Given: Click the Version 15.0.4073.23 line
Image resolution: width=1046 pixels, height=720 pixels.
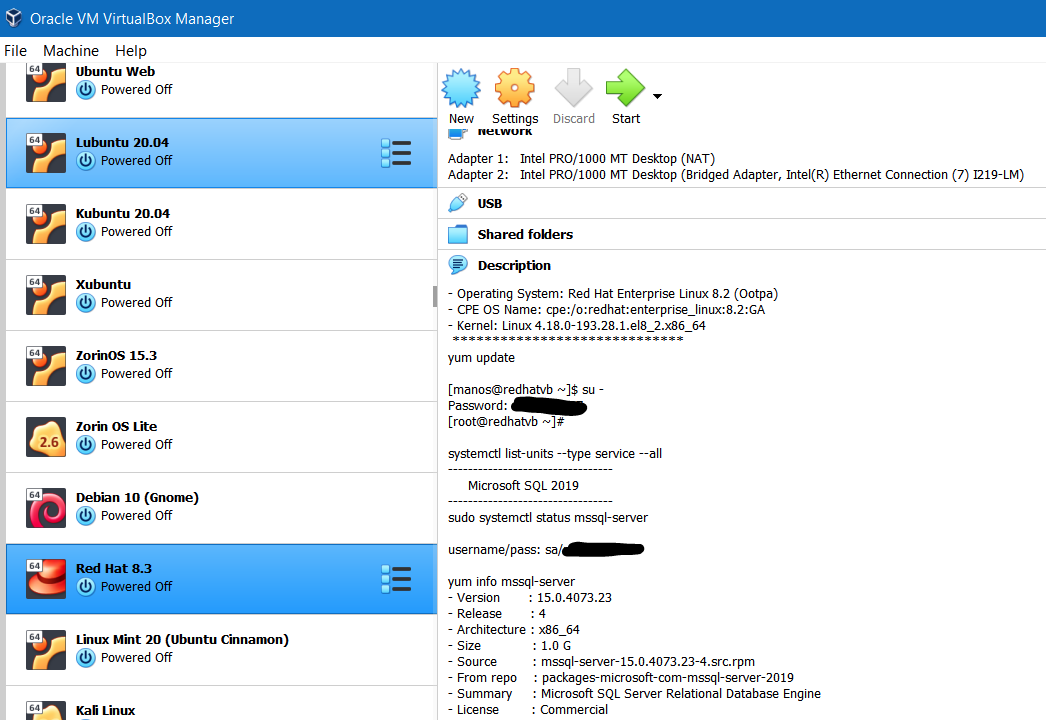Looking at the screenshot, I should tap(530, 598).
